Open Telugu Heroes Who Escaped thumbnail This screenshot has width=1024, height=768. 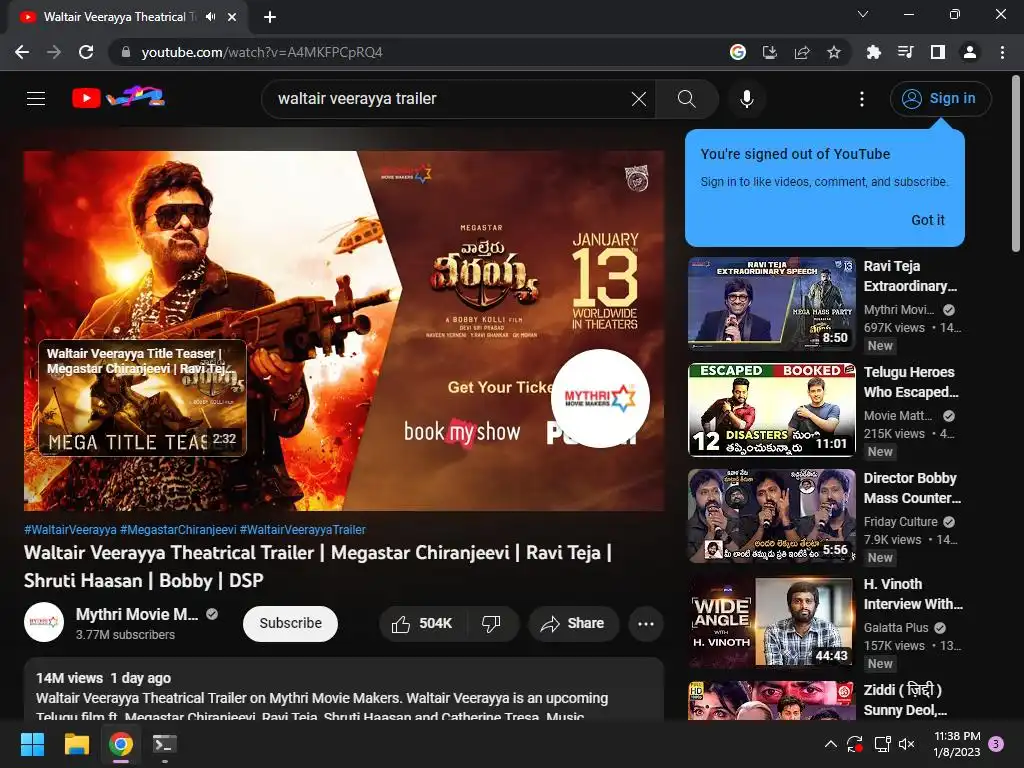[x=772, y=409]
